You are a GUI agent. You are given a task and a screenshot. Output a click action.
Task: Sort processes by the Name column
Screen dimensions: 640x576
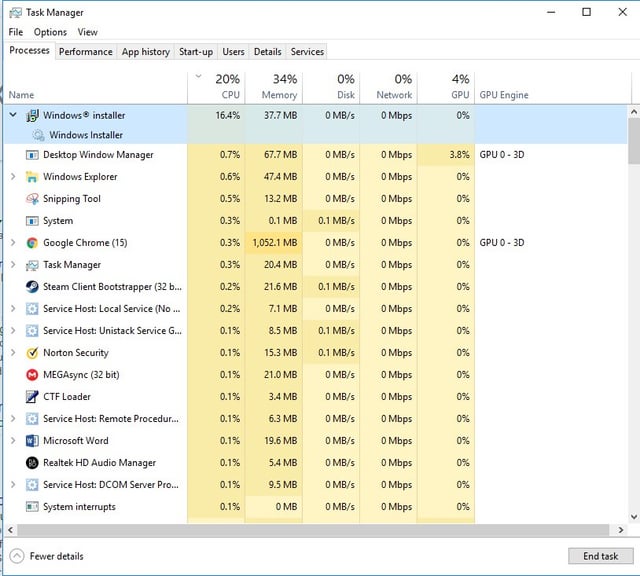click(x=96, y=88)
